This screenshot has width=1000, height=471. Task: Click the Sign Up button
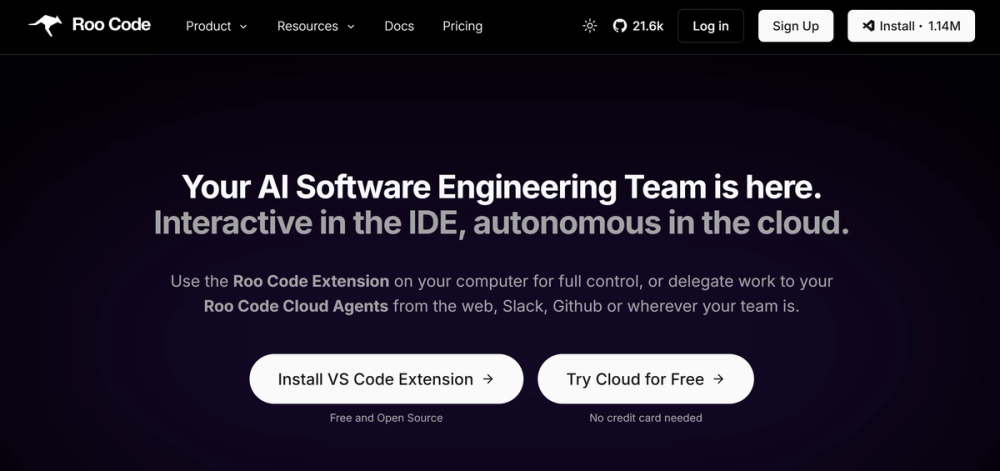click(x=795, y=26)
